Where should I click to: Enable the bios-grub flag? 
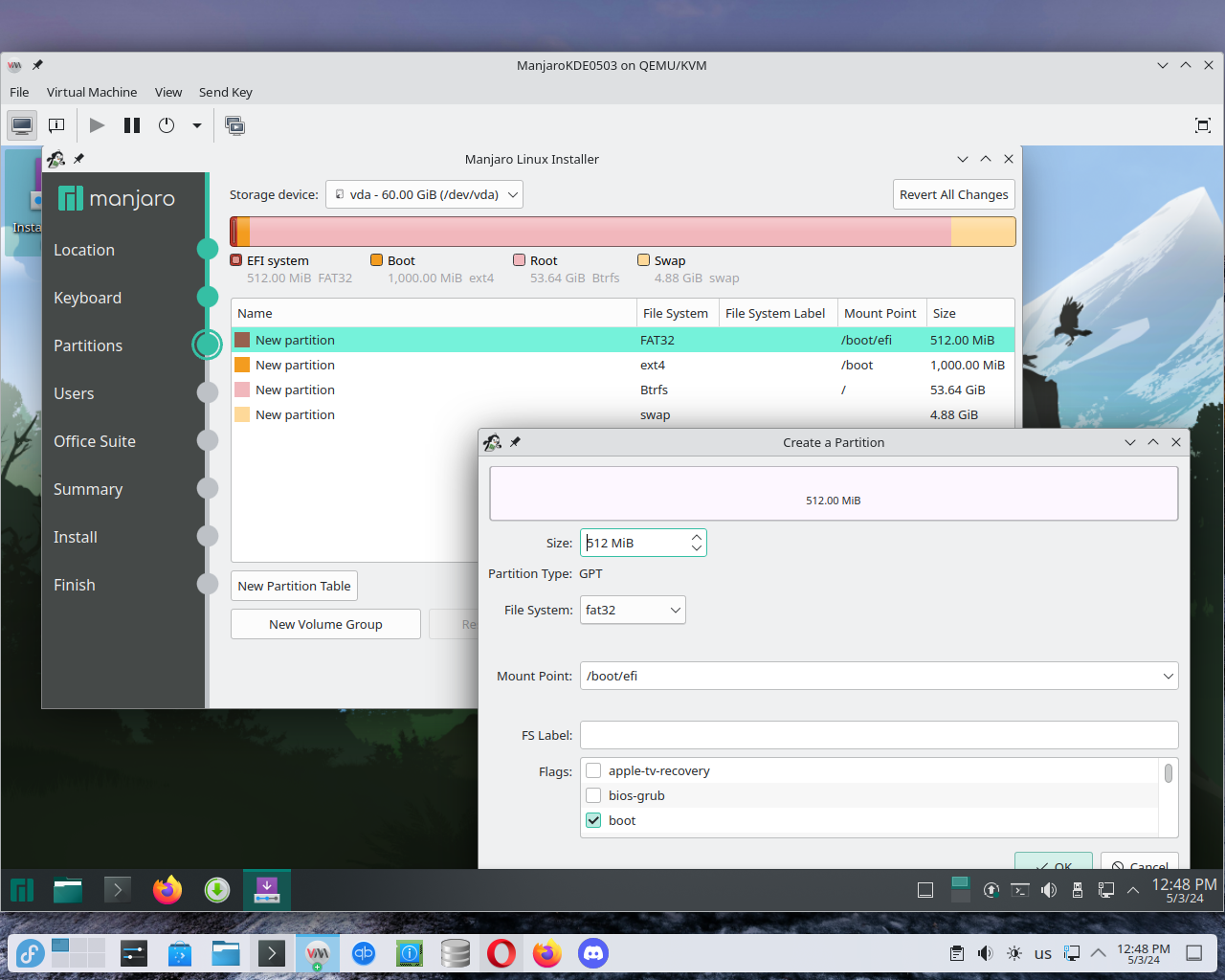pos(593,795)
